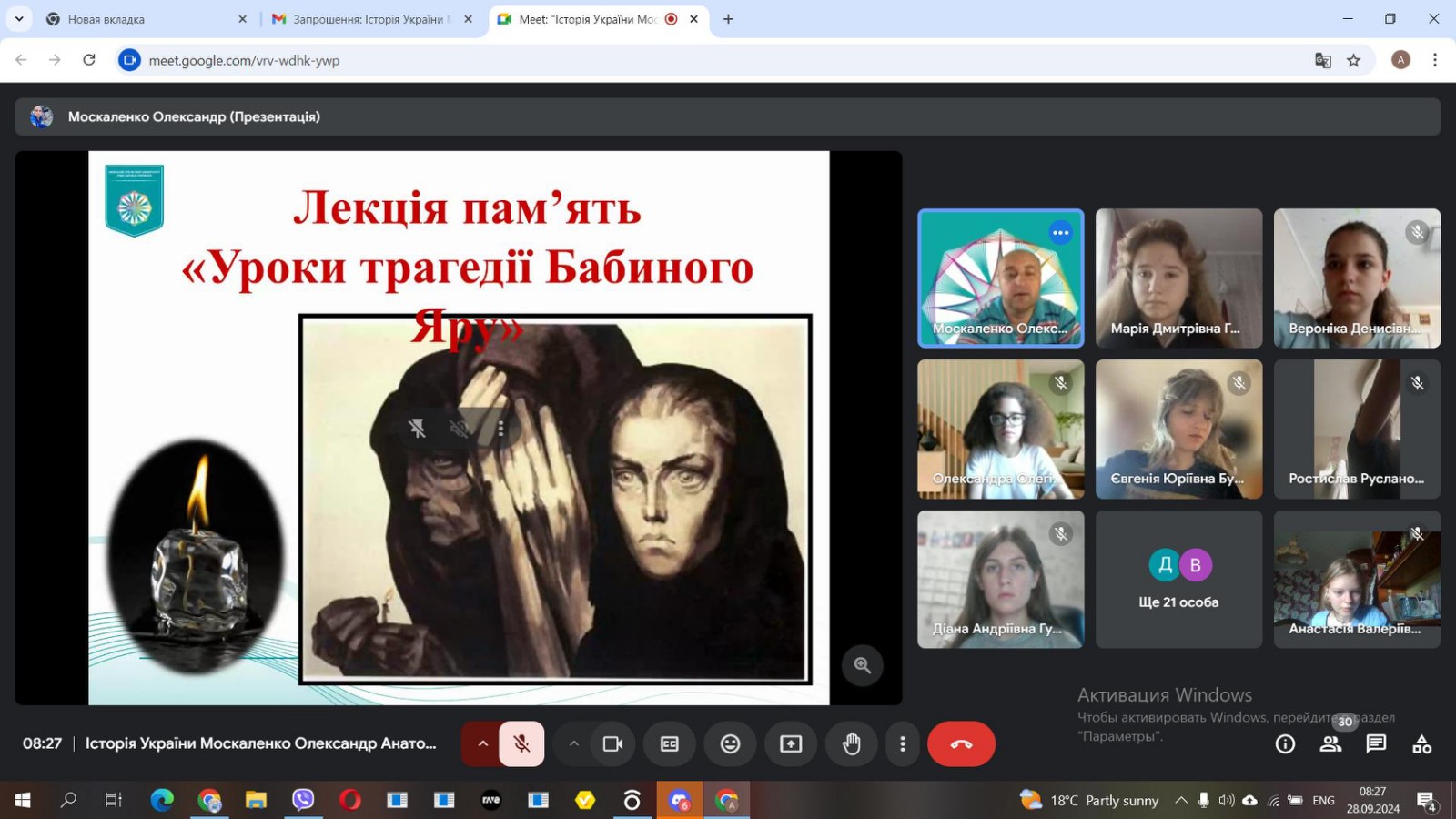Screen dimensions: 1456x819
Task: Expand video settings arrow beside camera
Action: [573, 743]
